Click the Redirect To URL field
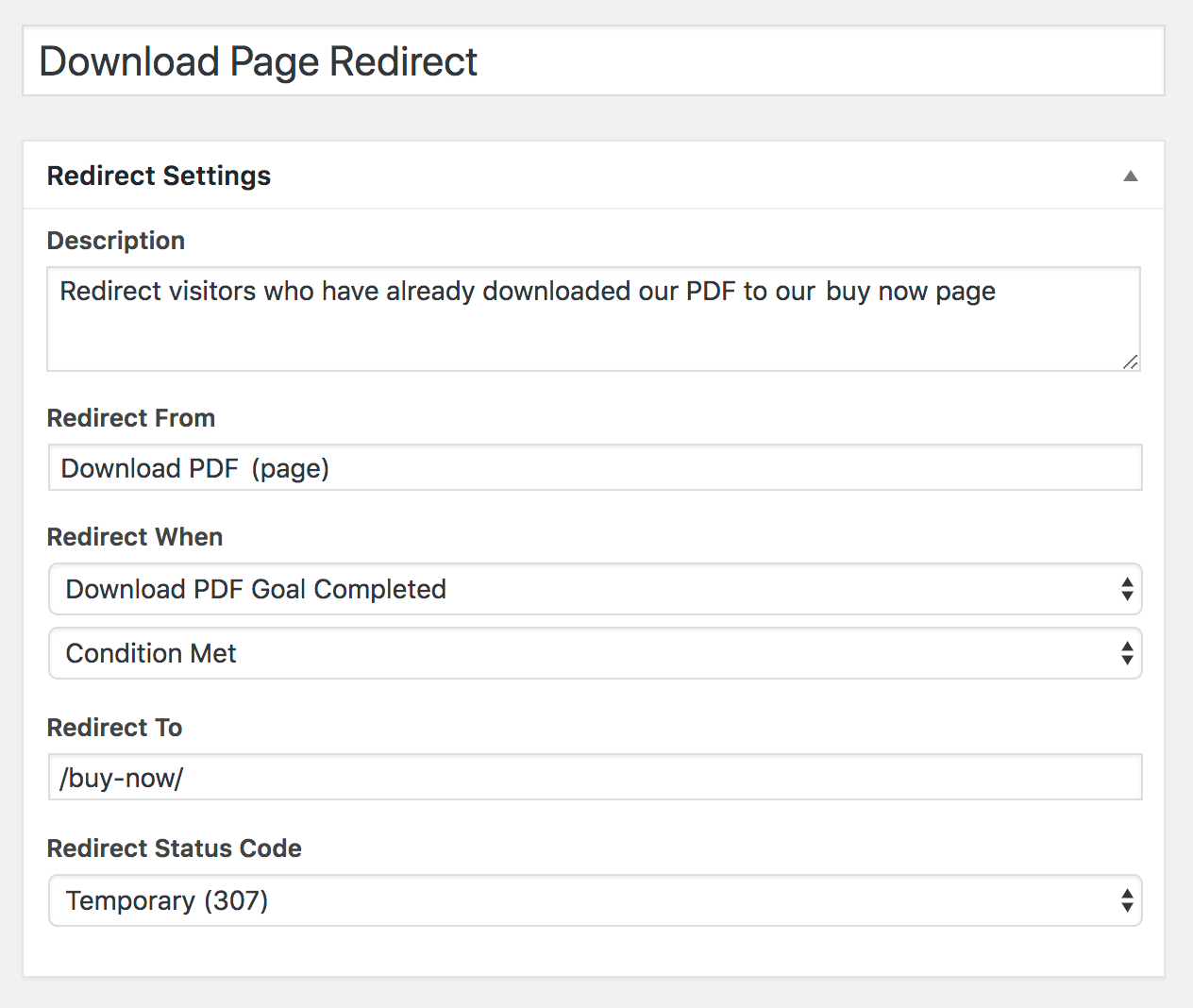The height and width of the screenshot is (1008, 1193). coord(595,777)
